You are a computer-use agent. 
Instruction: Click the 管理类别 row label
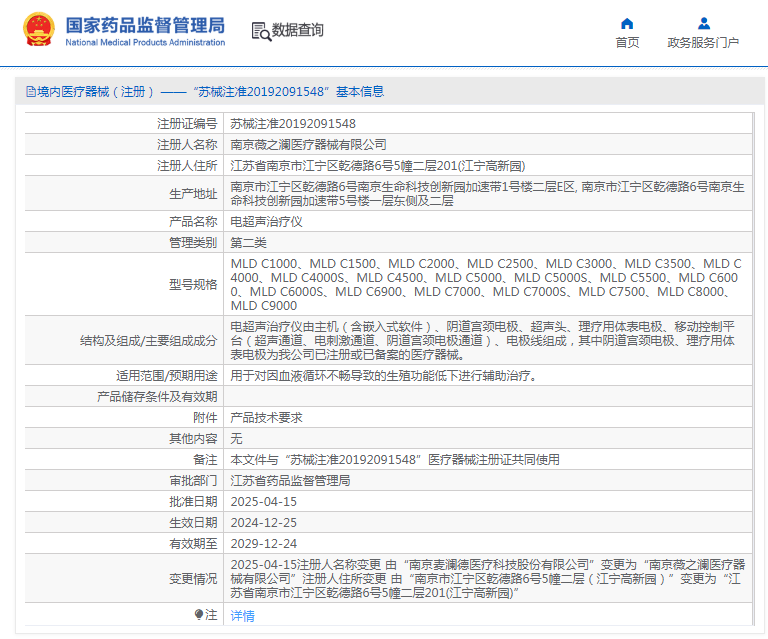(x=193, y=243)
